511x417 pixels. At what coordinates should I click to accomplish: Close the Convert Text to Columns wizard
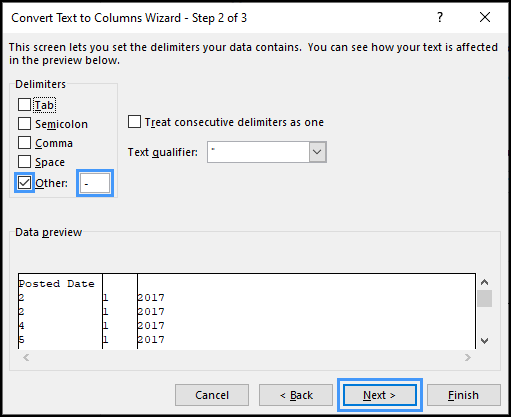[x=485, y=17]
